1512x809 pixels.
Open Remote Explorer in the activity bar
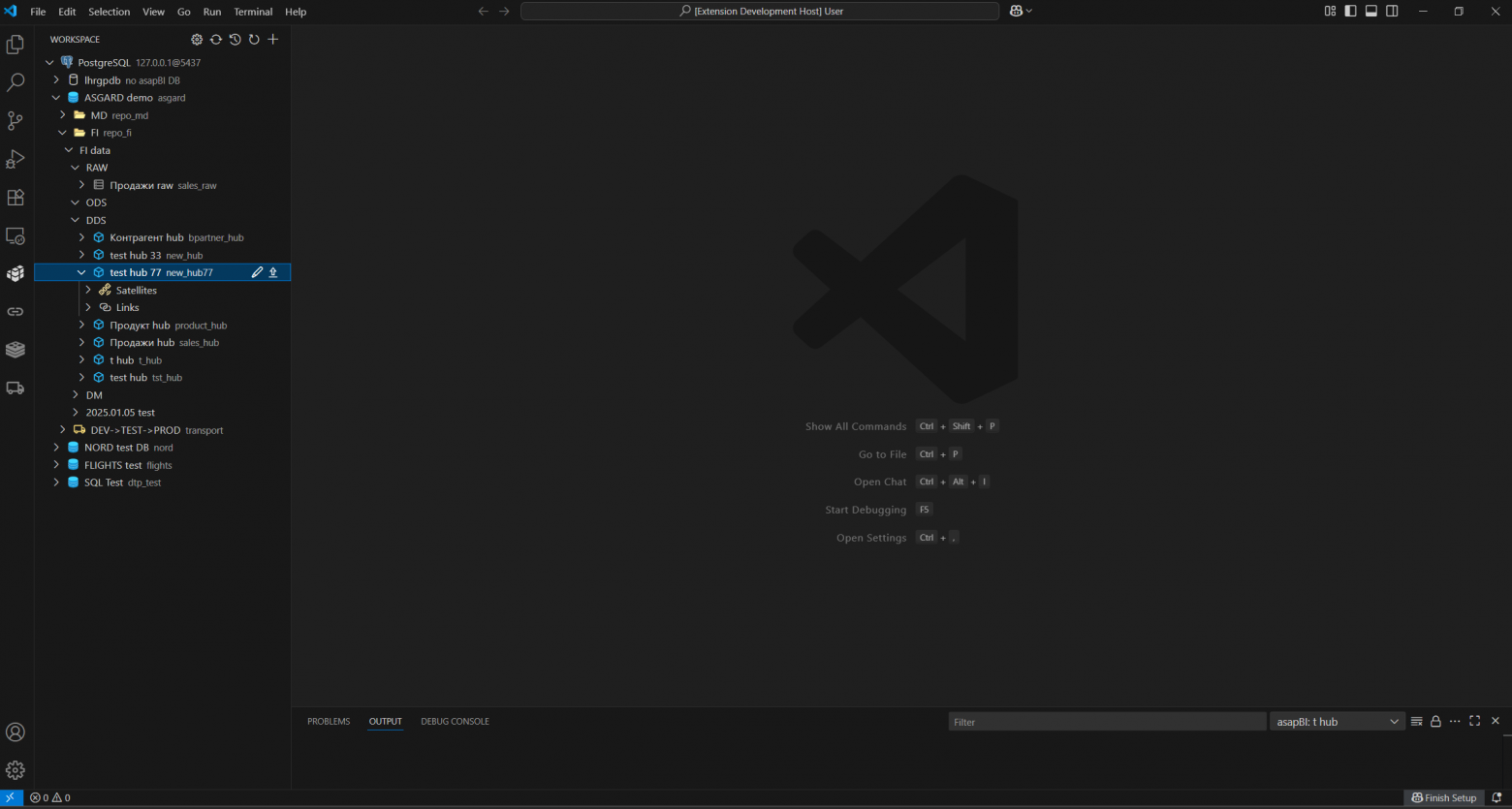coord(16,235)
